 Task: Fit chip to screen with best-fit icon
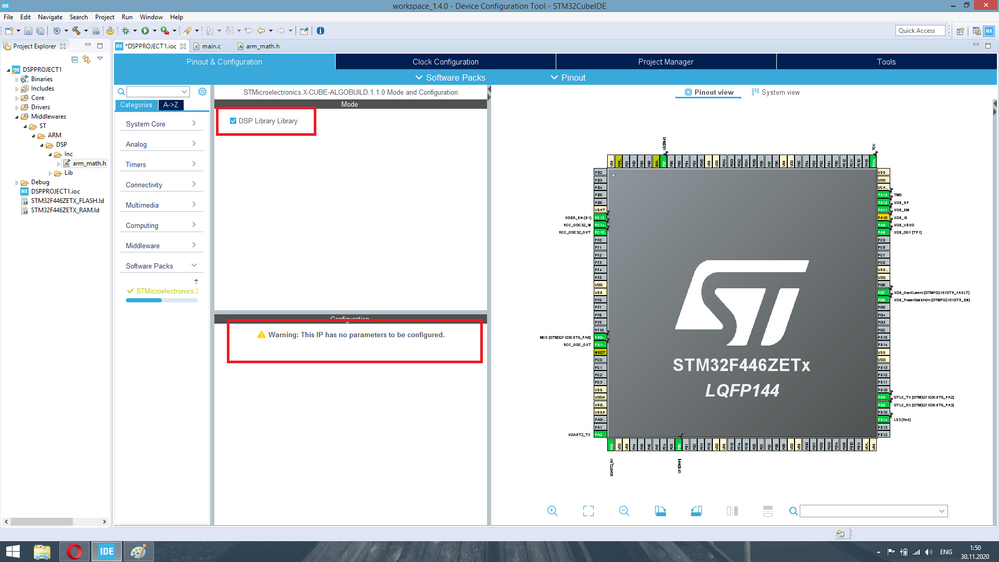point(588,511)
